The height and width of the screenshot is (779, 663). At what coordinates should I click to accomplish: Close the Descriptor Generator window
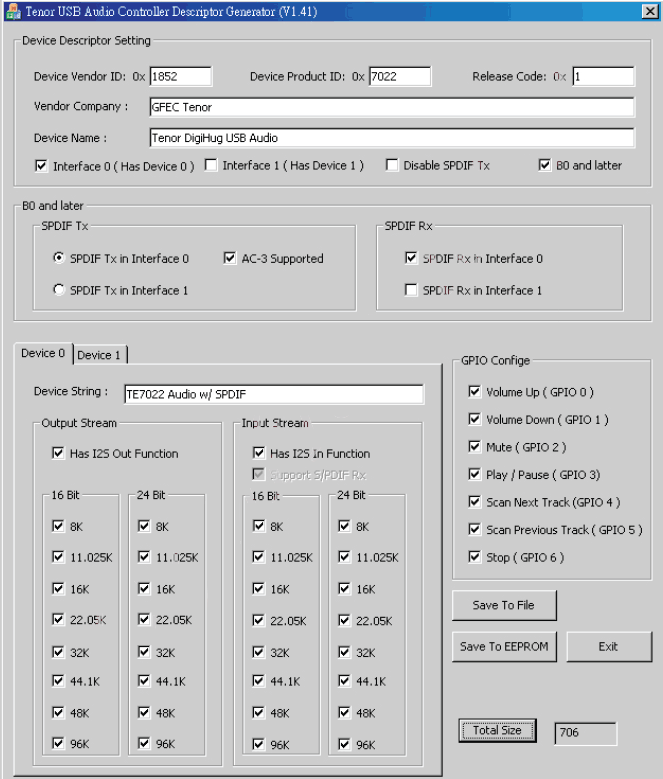[x=650, y=11]
